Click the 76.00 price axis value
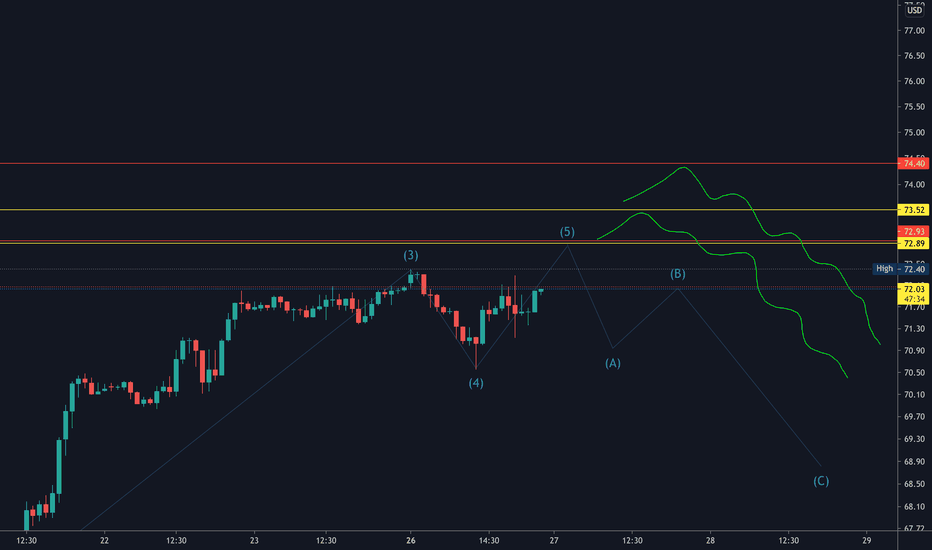The image size is (932, 550). [914, 81]
